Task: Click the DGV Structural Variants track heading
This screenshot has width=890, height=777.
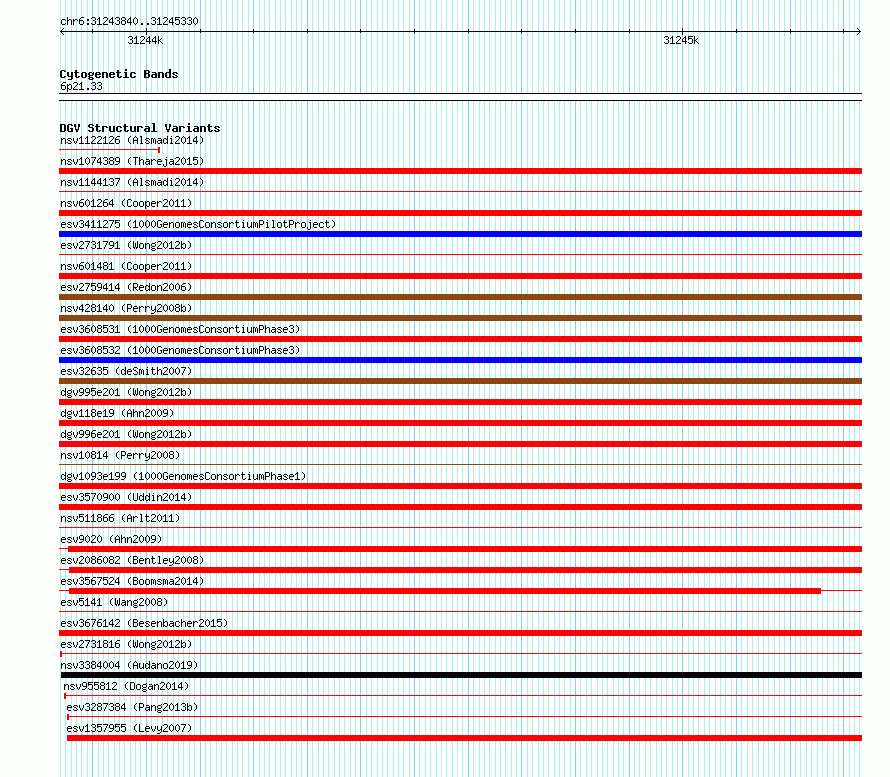Action: [x=140, y=128]
